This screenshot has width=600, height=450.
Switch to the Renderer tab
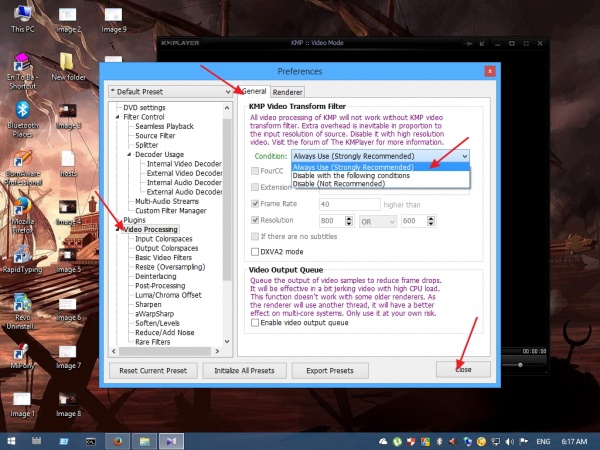pyautogui.click(x=287, y=92)
